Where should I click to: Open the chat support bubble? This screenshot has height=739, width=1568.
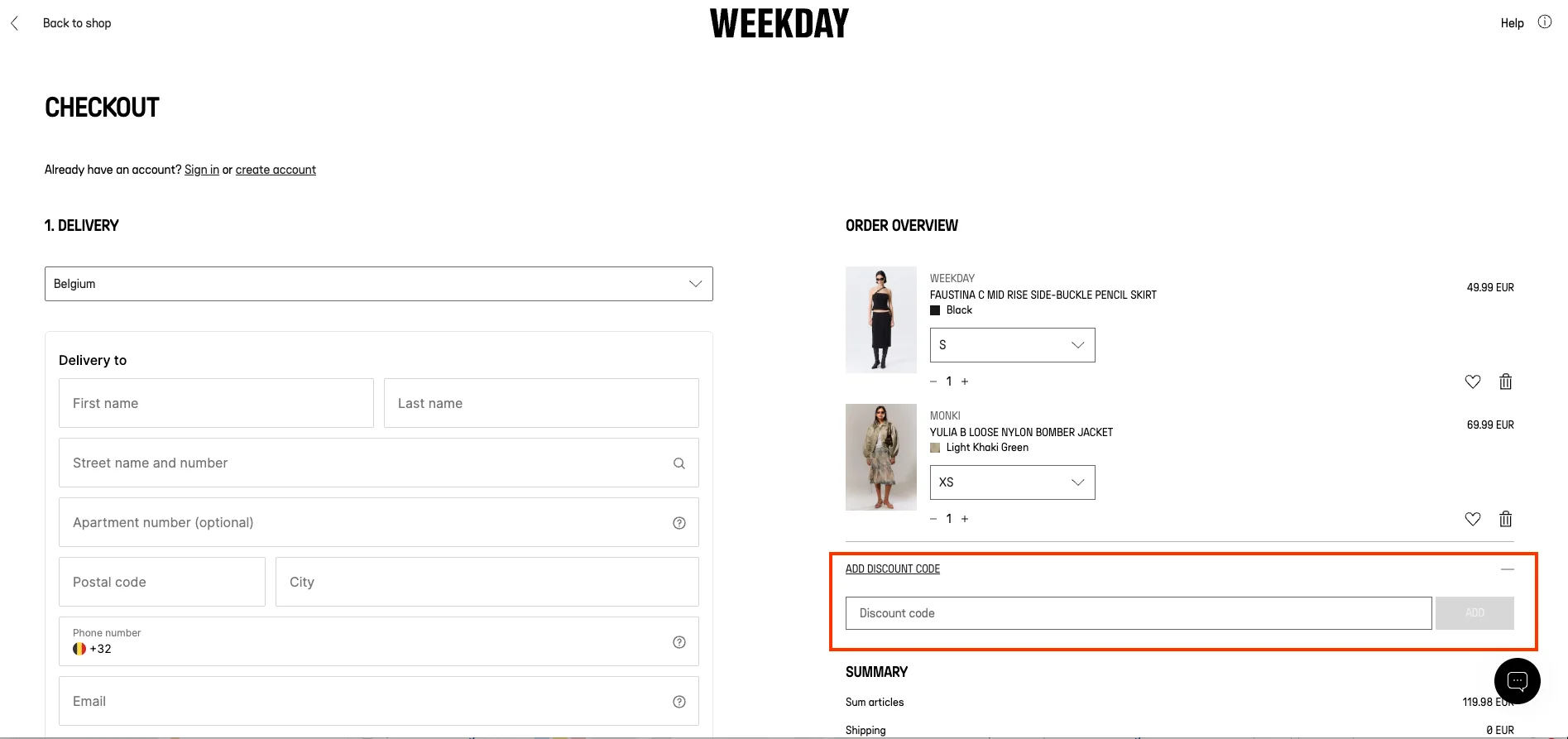point(1517,680)
